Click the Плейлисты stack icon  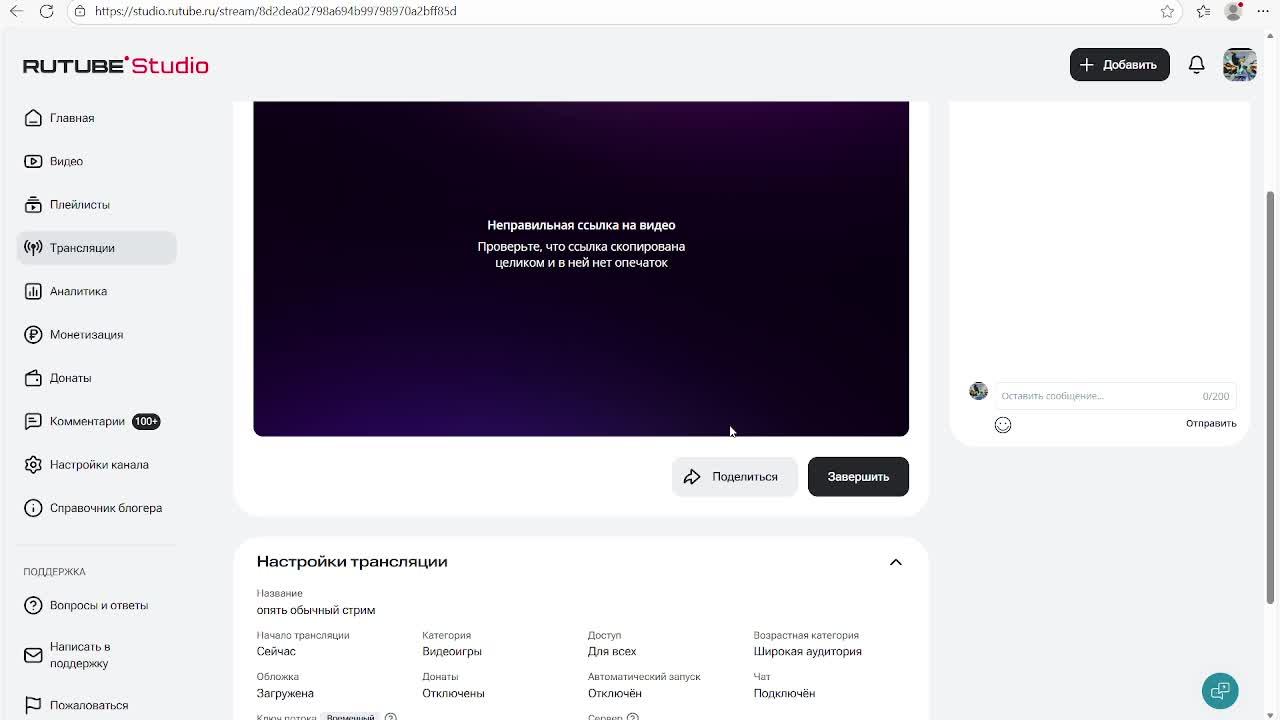(33, 204)
